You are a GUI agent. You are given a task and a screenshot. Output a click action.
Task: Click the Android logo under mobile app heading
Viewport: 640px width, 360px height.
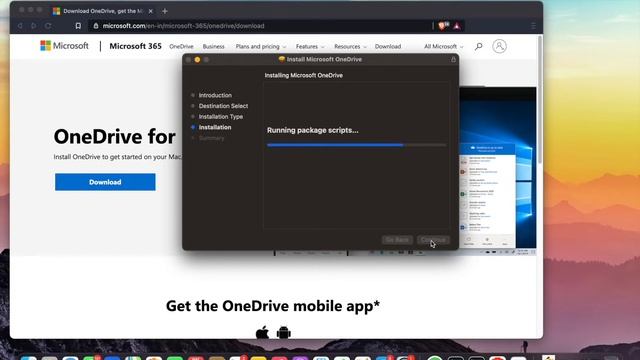[284, 333]
